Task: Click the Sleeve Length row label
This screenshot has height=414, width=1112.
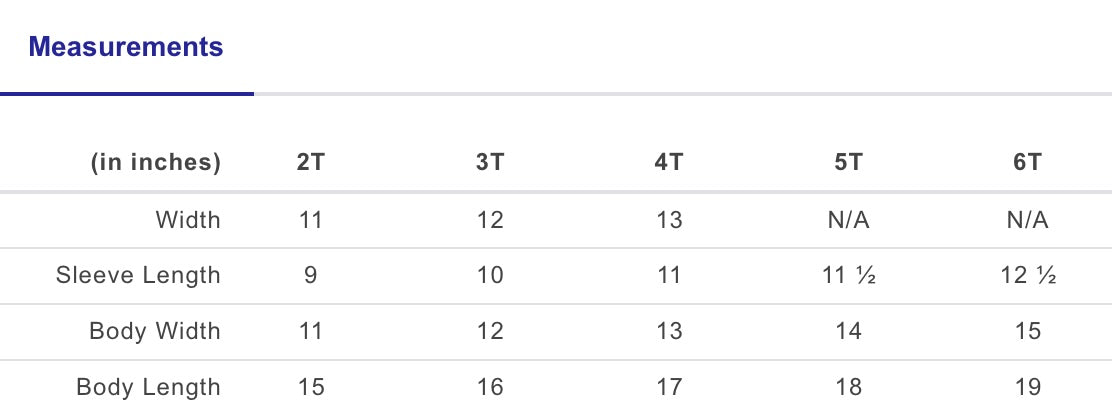Action: (x=138, y=276)
